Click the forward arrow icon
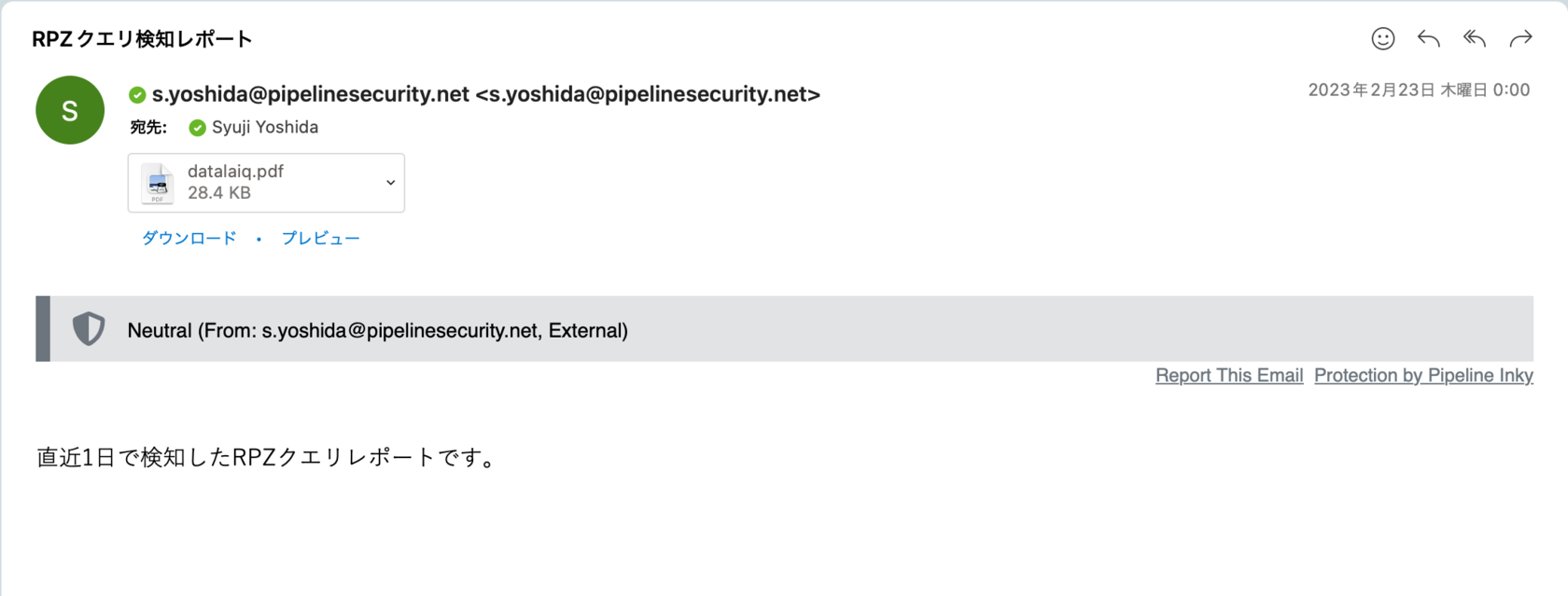The width and height of the screenshot is (1568, 596). 1520,38
